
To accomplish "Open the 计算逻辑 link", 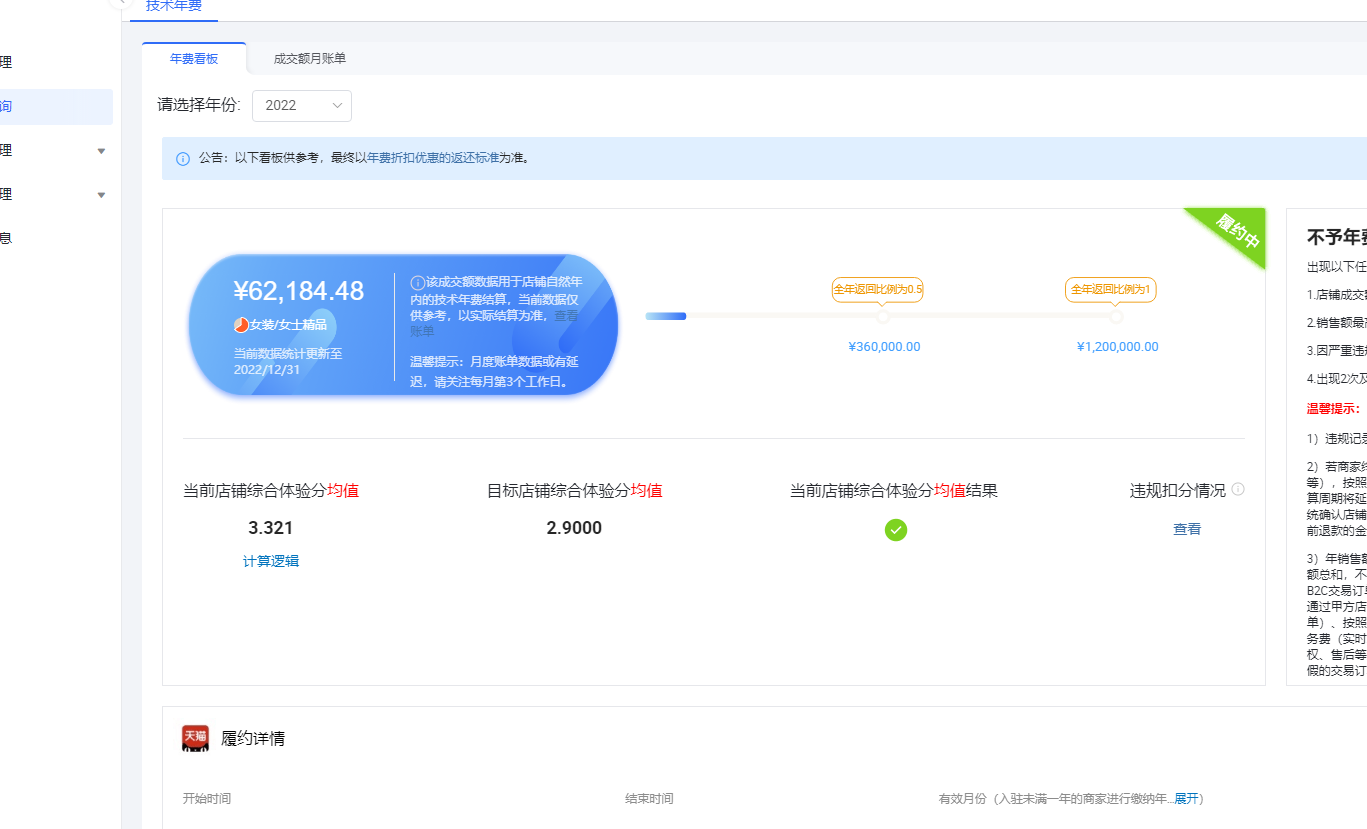I will [x=271, y=562].
